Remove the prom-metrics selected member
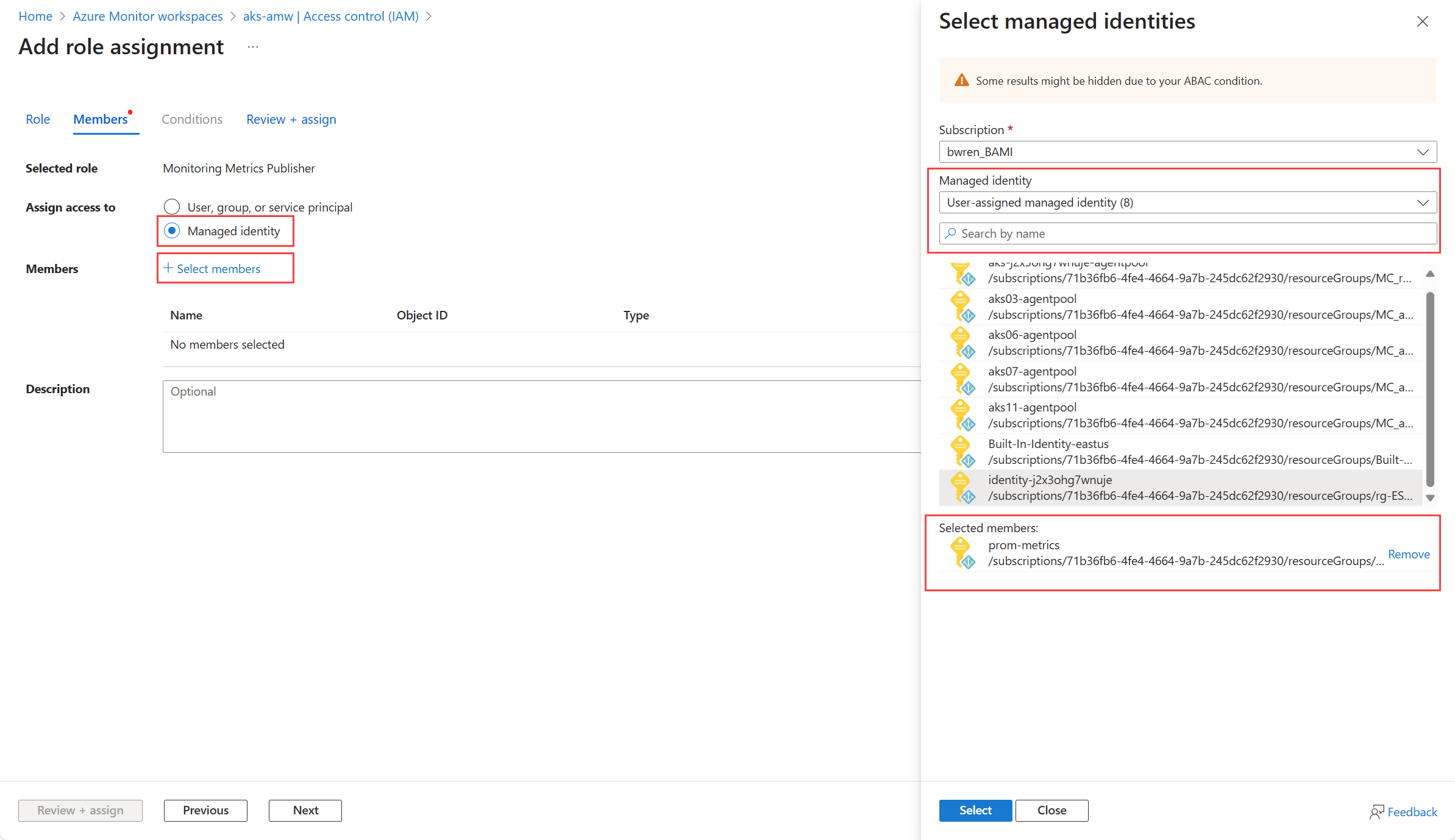Image resolution: width=1455 pixels, height=840 pixels. 1408,554
